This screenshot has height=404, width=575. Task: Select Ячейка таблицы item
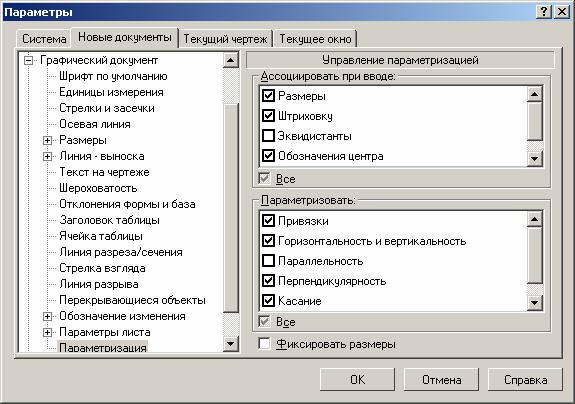click(101, 236)
